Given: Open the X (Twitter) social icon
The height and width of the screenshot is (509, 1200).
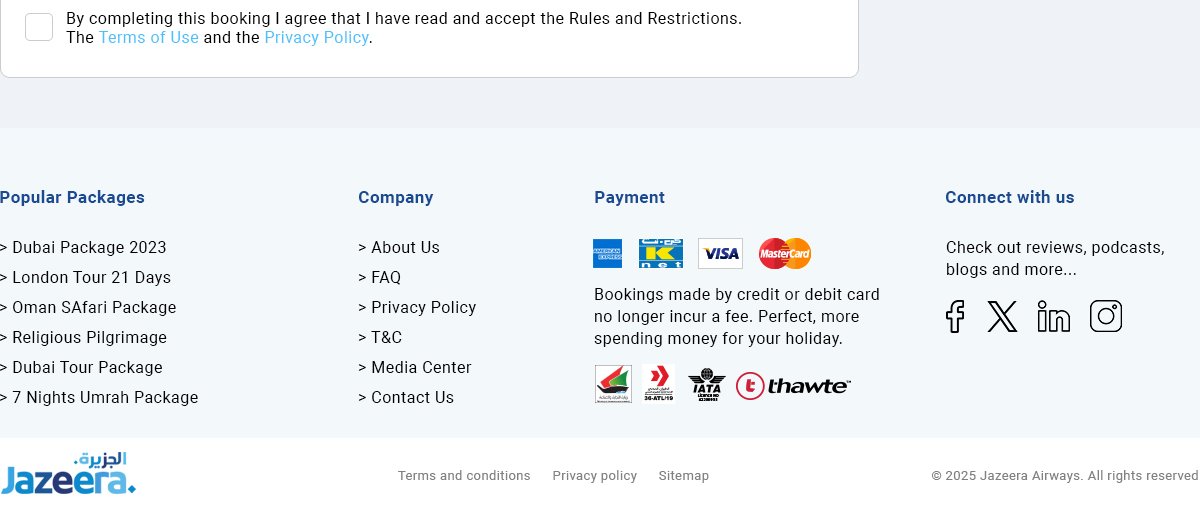Looking at the screenshot, I should pos(1002,316).
